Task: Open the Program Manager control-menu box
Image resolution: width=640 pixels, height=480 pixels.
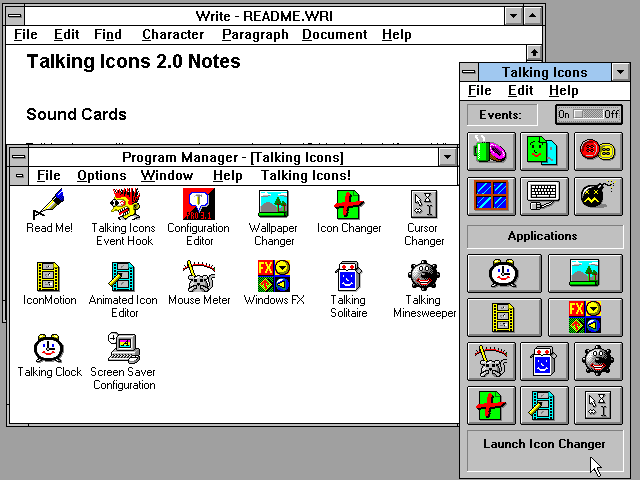Action: click(x=19, y=157)
